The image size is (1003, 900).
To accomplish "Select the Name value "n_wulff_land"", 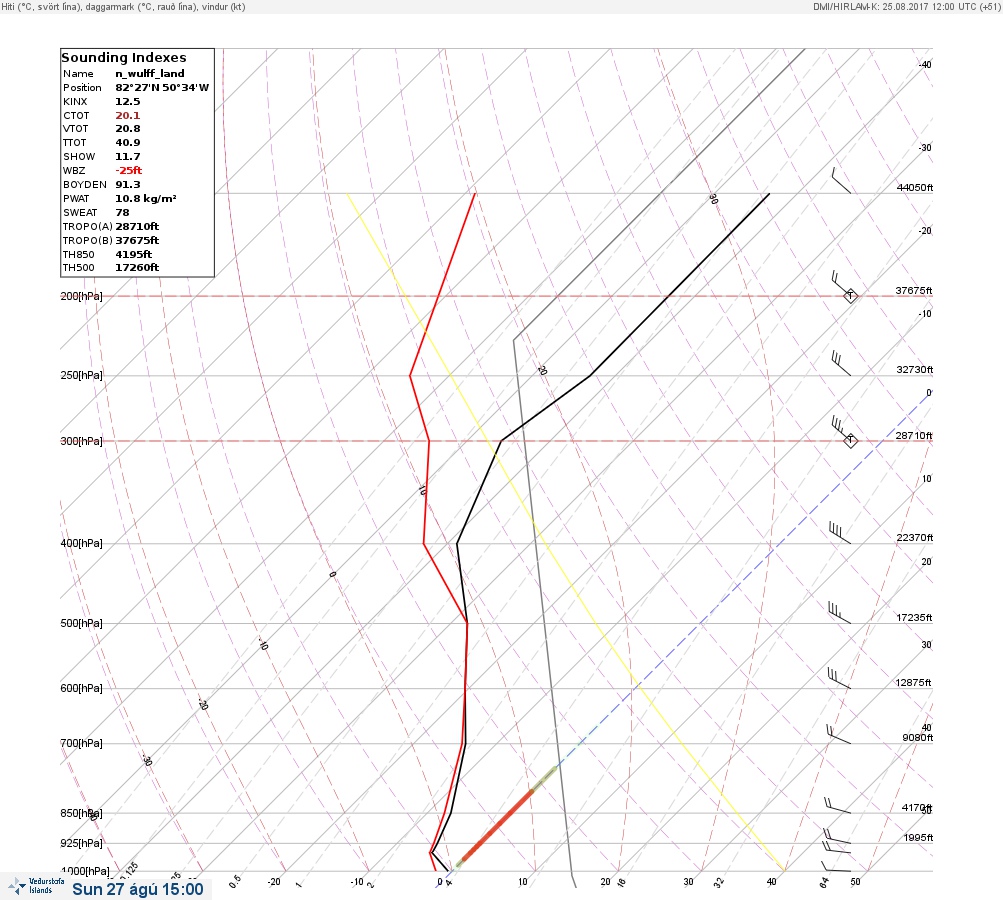I will point(150,74).
